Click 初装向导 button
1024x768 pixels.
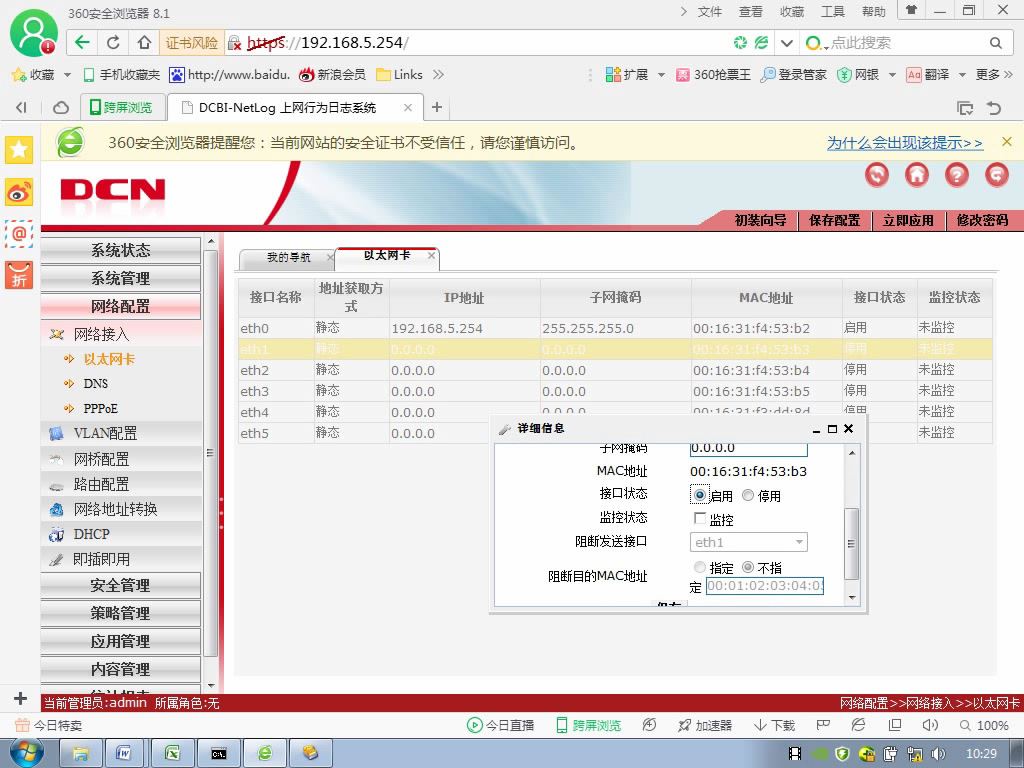point(760,220)
